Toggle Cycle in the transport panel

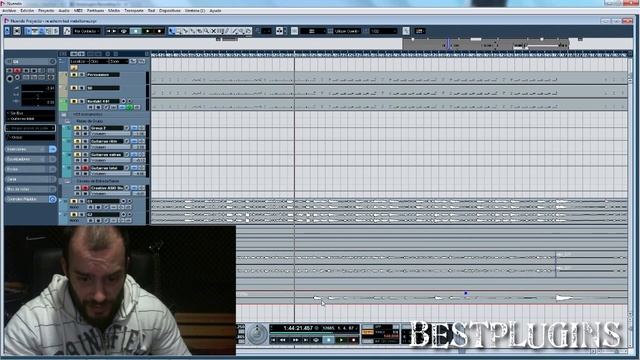[316, 340]
